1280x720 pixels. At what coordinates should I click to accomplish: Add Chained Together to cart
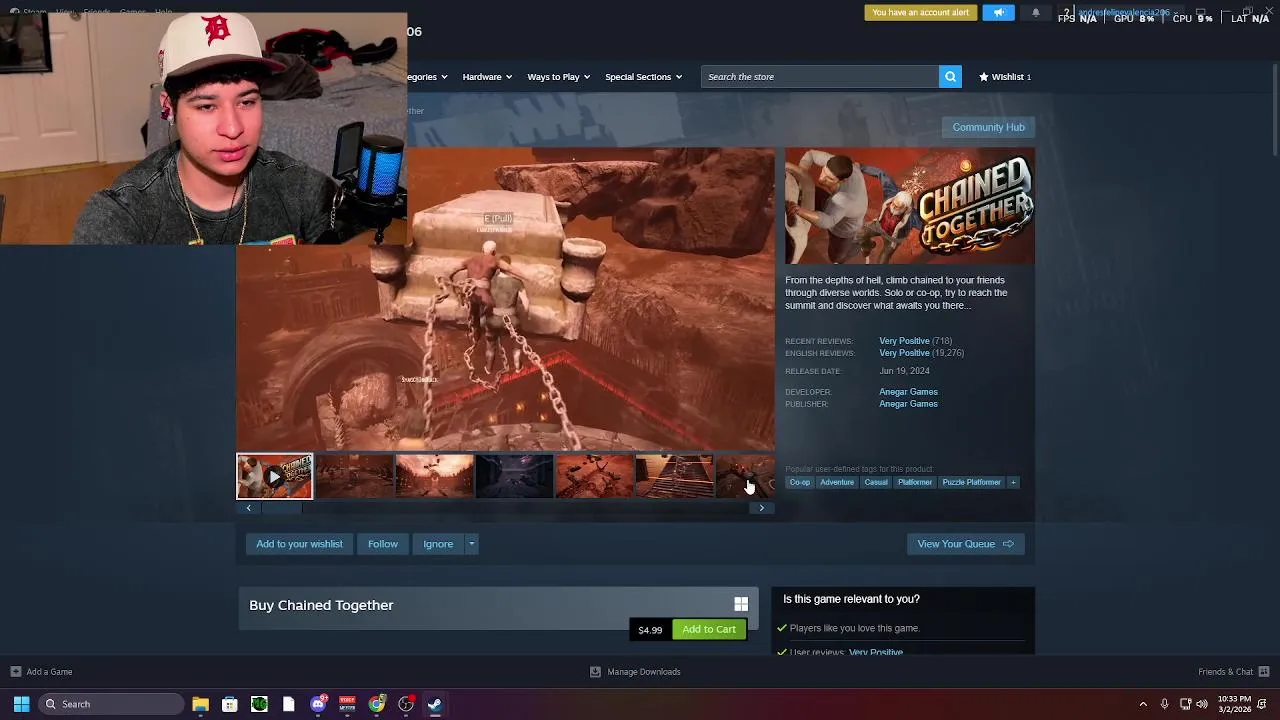click(709, 629)
